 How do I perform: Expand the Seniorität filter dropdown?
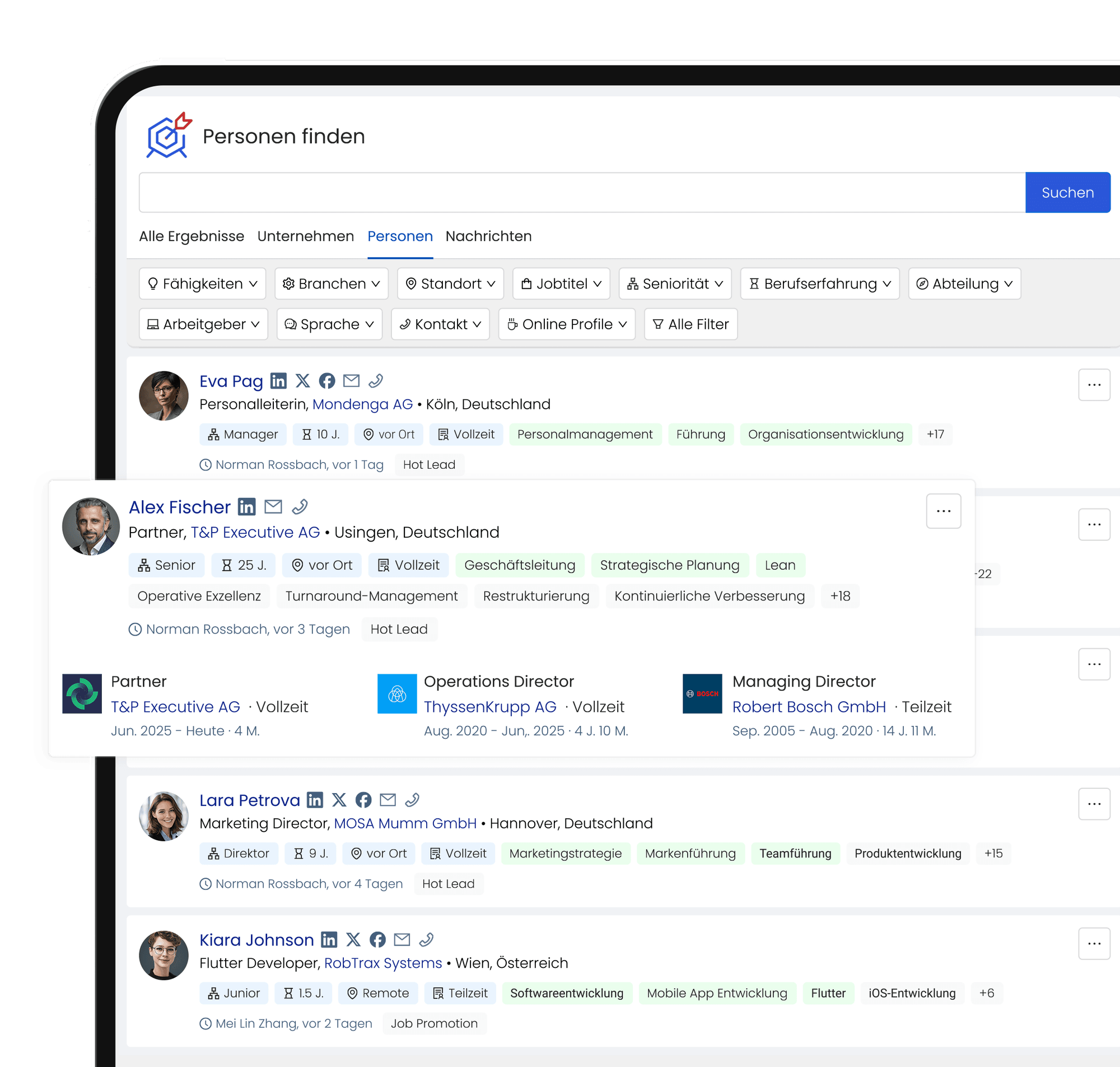coord(675,283)
